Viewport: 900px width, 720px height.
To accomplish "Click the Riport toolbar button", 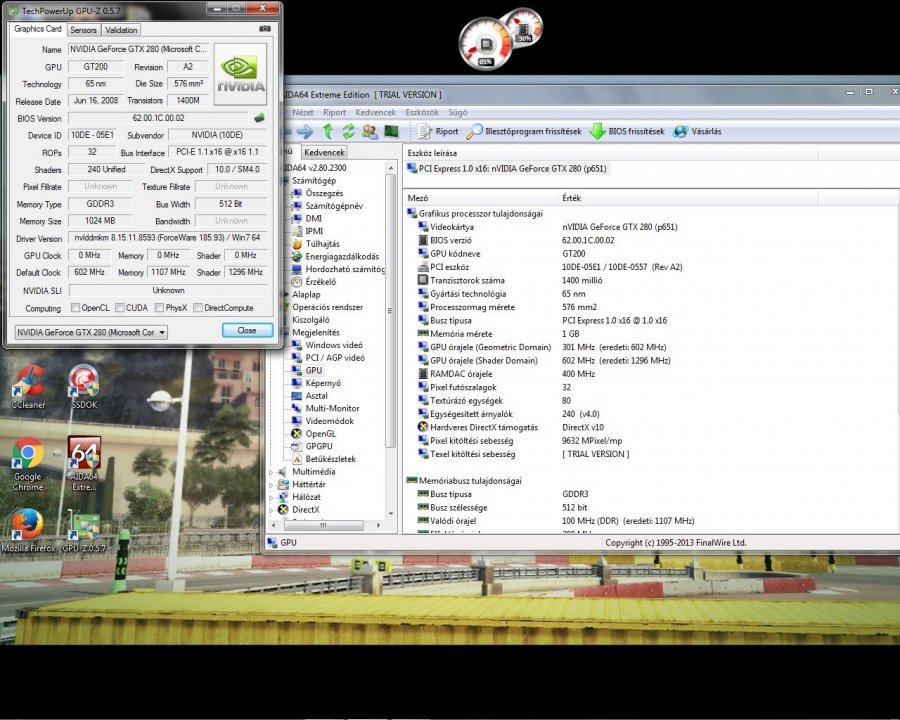I will click(438, 131).
